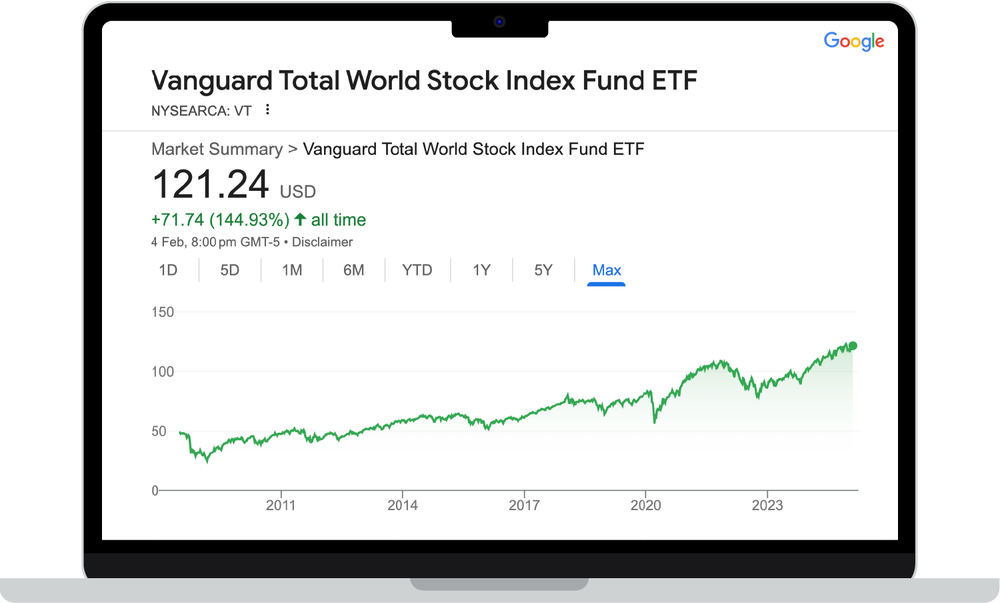1000x603 pixels.
Task: Click the laptop webcam at top
Action: pyautogui.click(x=499, y=22)
